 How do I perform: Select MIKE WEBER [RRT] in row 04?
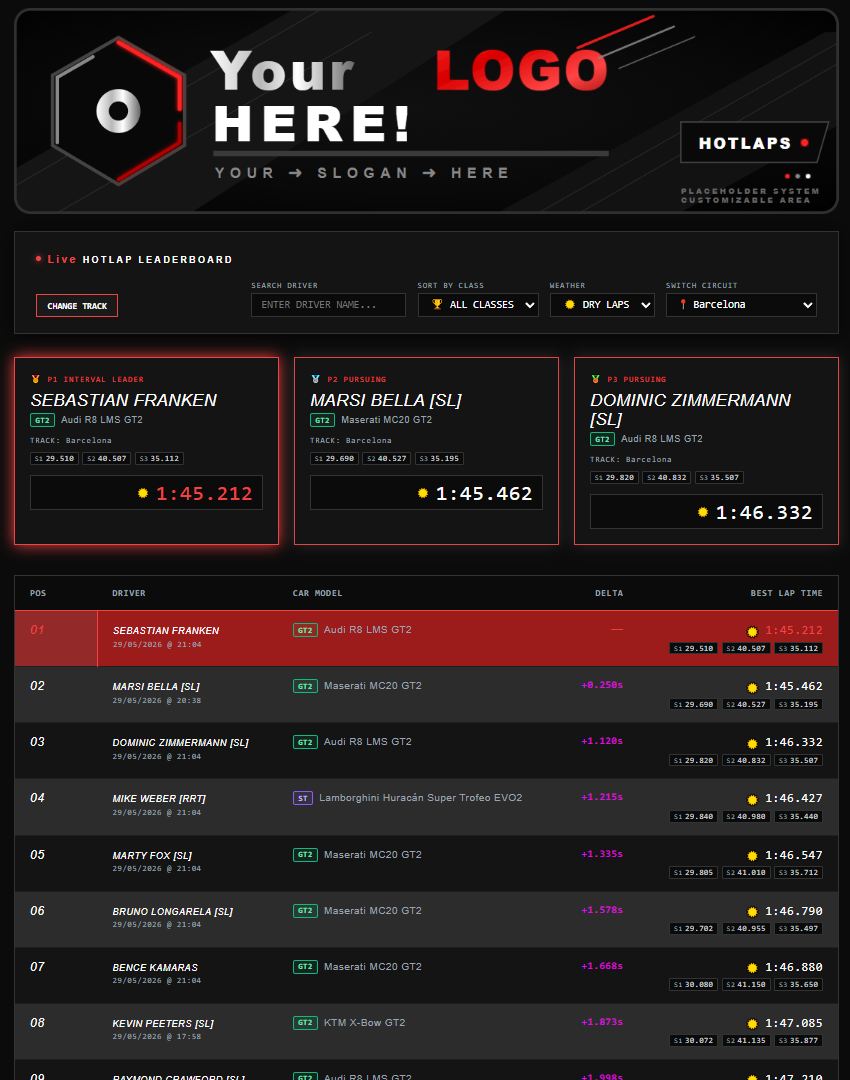pyautogui.click(x=159, y=798)
